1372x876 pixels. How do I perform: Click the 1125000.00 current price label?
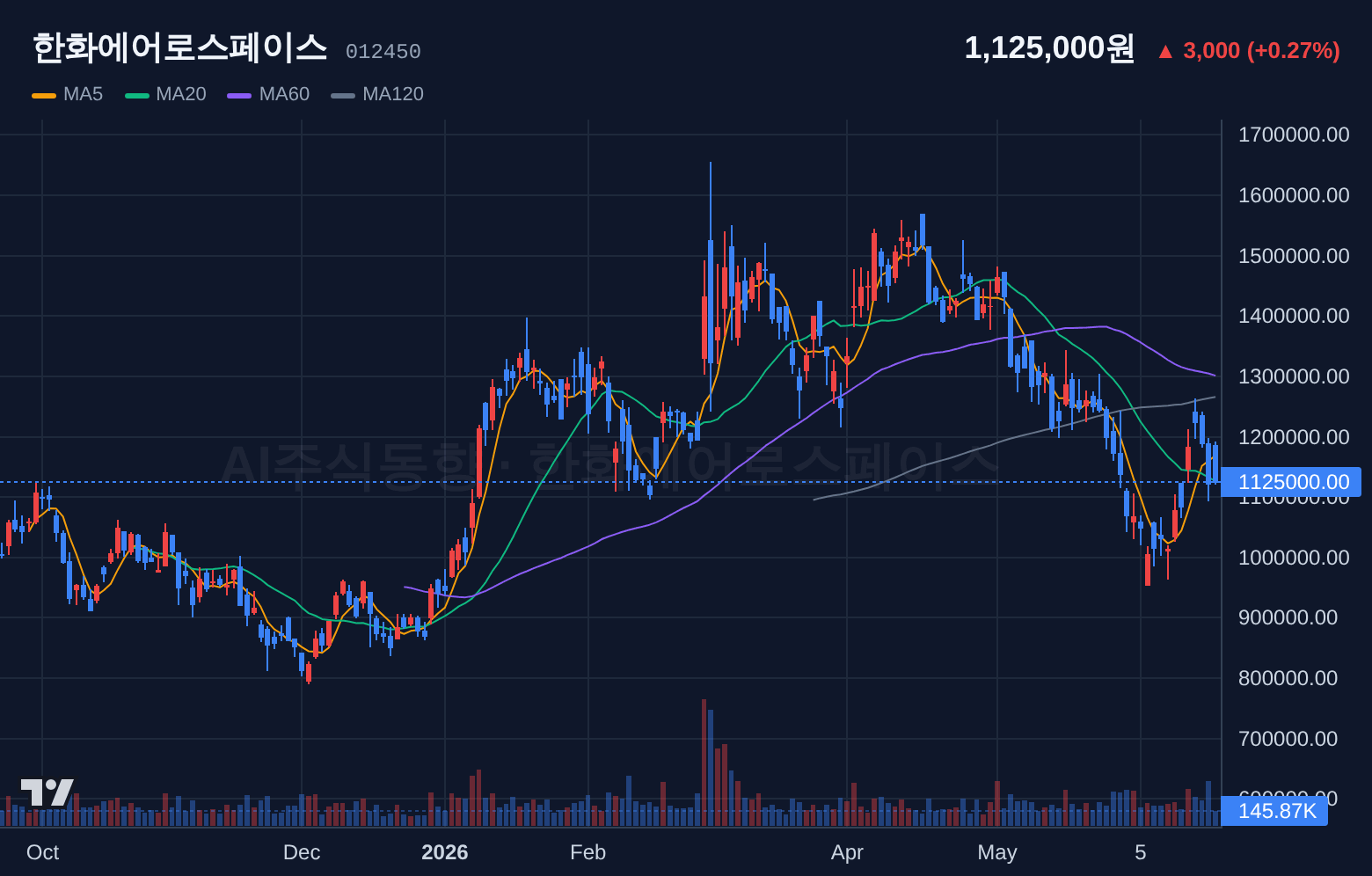pyautogui.click(x=1291, y=482)
